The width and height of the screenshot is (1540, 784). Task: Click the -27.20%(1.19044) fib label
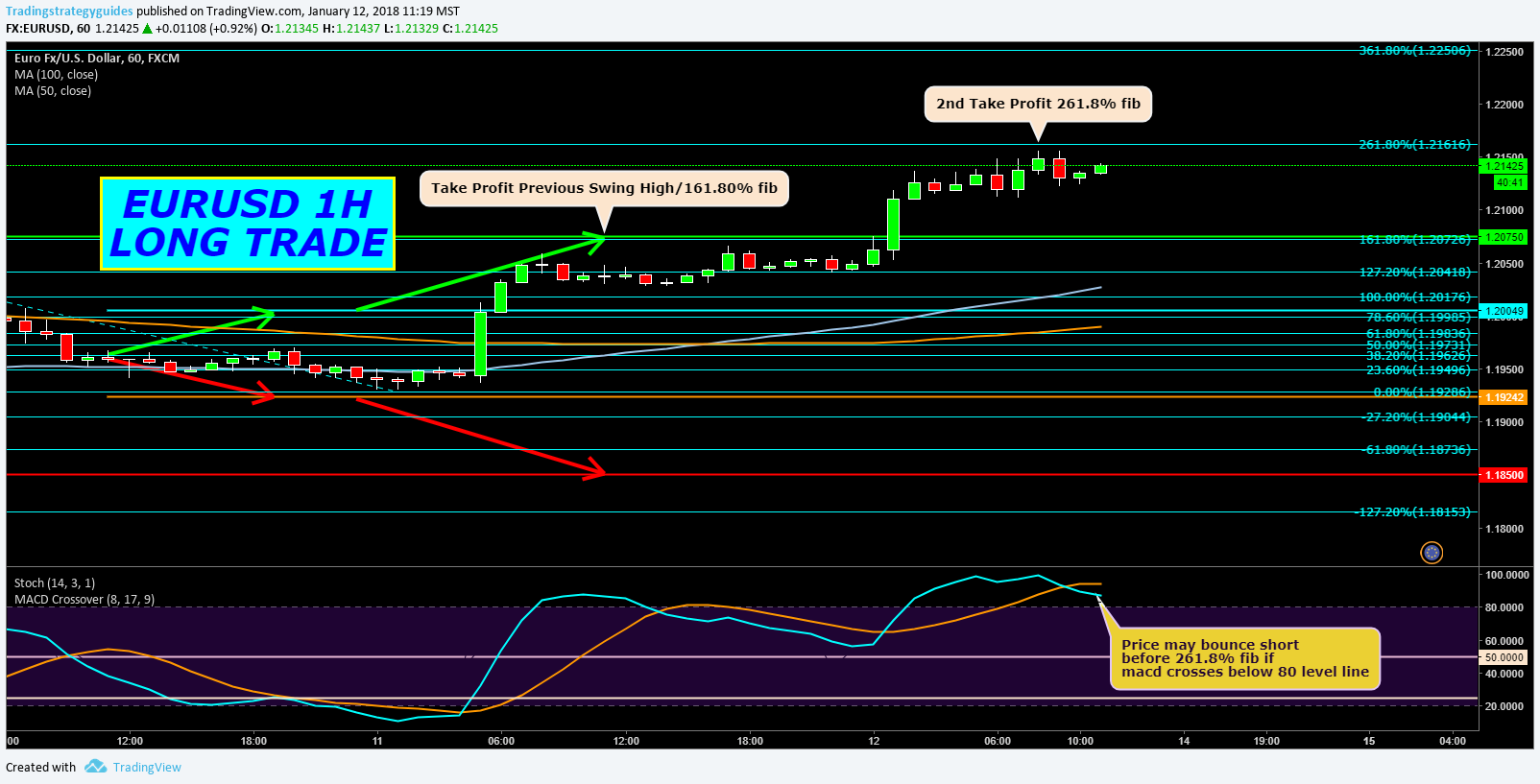1418,416
